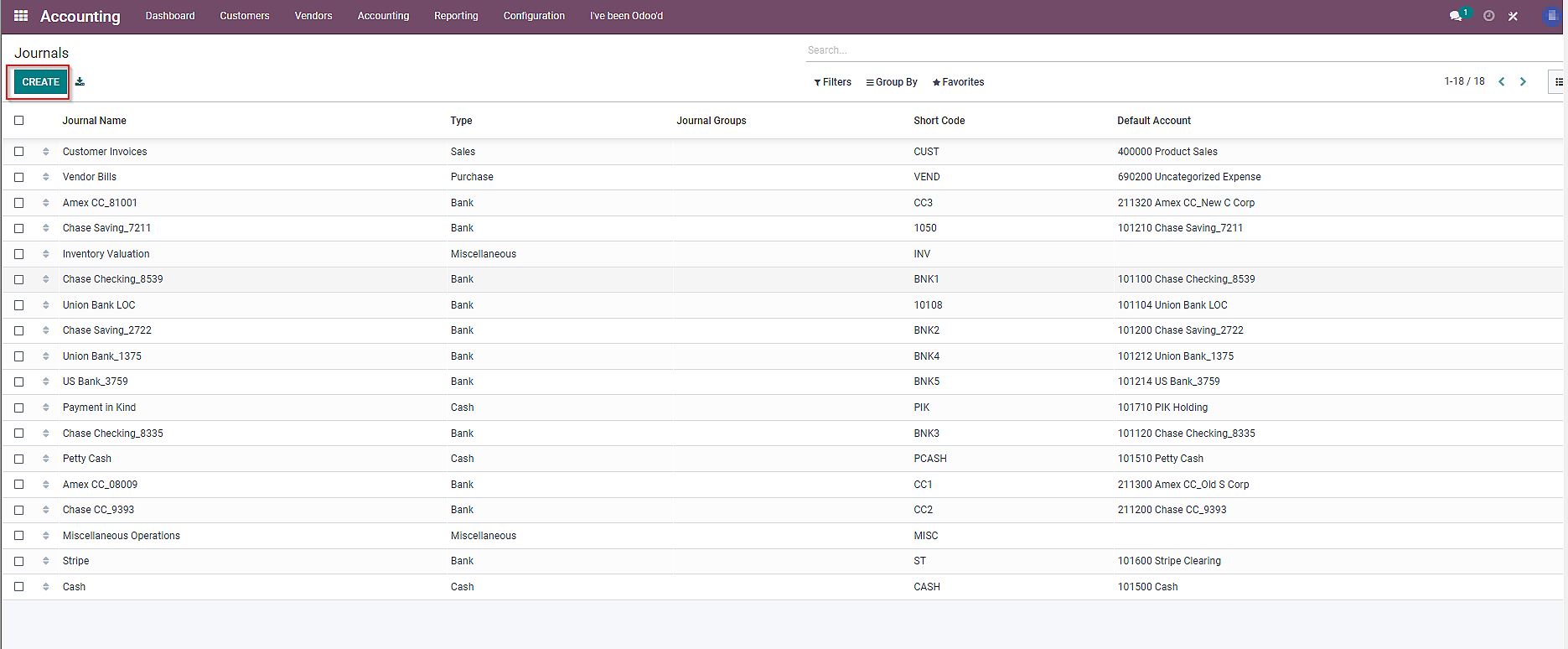Click drag handle for Payment in Kind row
The height and width of the screenshot is (649, 1568).
[x=46, y=408]
